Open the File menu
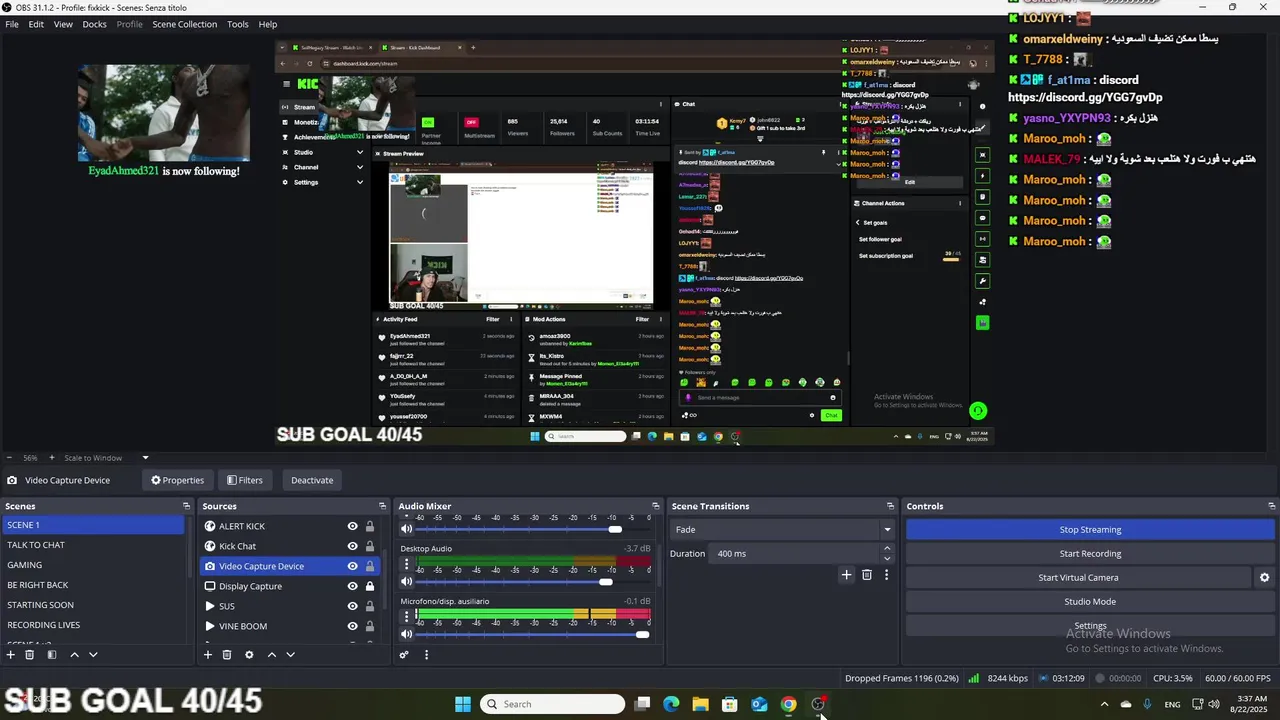This screenshot has height=720, width=1280. [x=12, y=24]
